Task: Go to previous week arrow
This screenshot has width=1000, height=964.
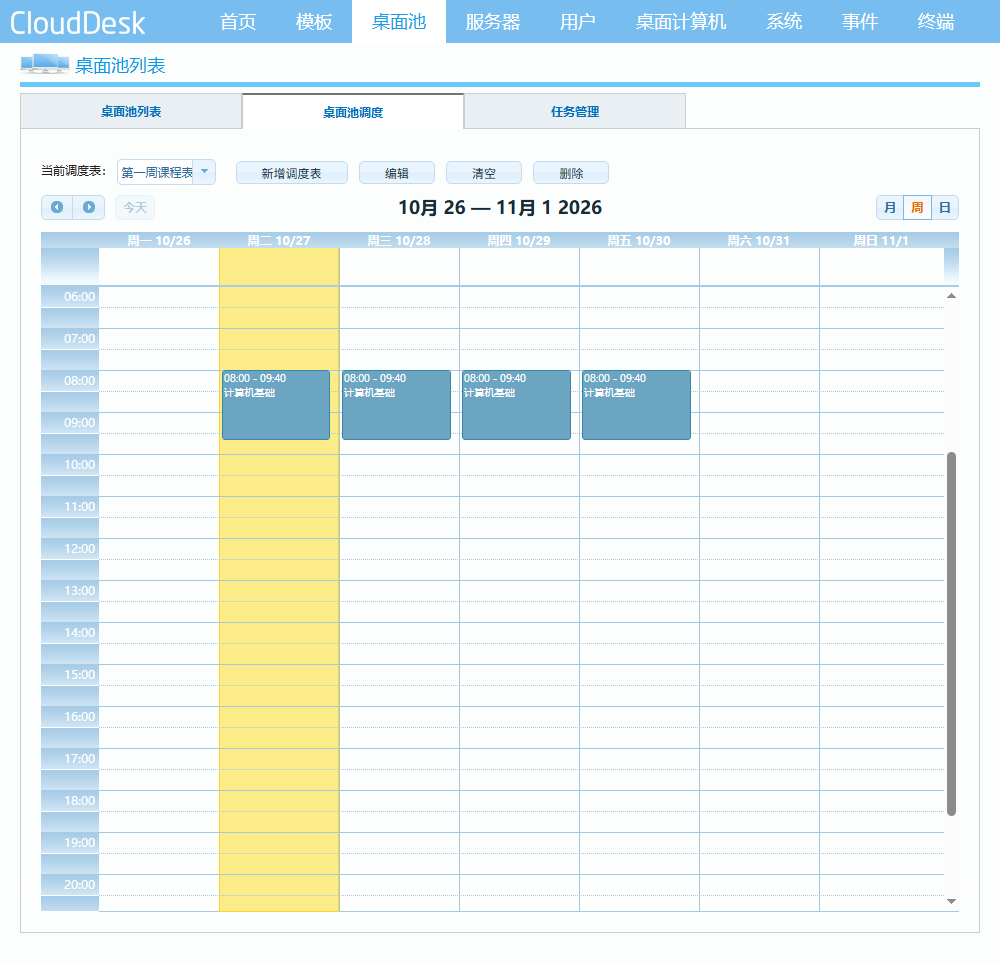Action: [x=57, y=207]
